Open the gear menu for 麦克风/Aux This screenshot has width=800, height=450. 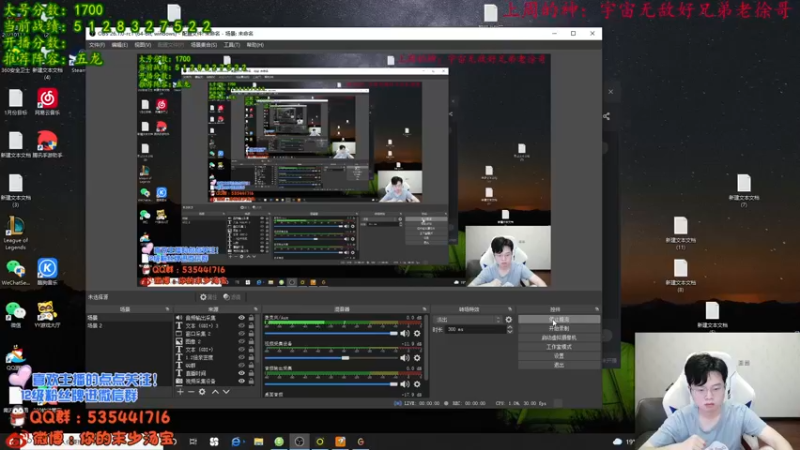[x=417, y=333]
